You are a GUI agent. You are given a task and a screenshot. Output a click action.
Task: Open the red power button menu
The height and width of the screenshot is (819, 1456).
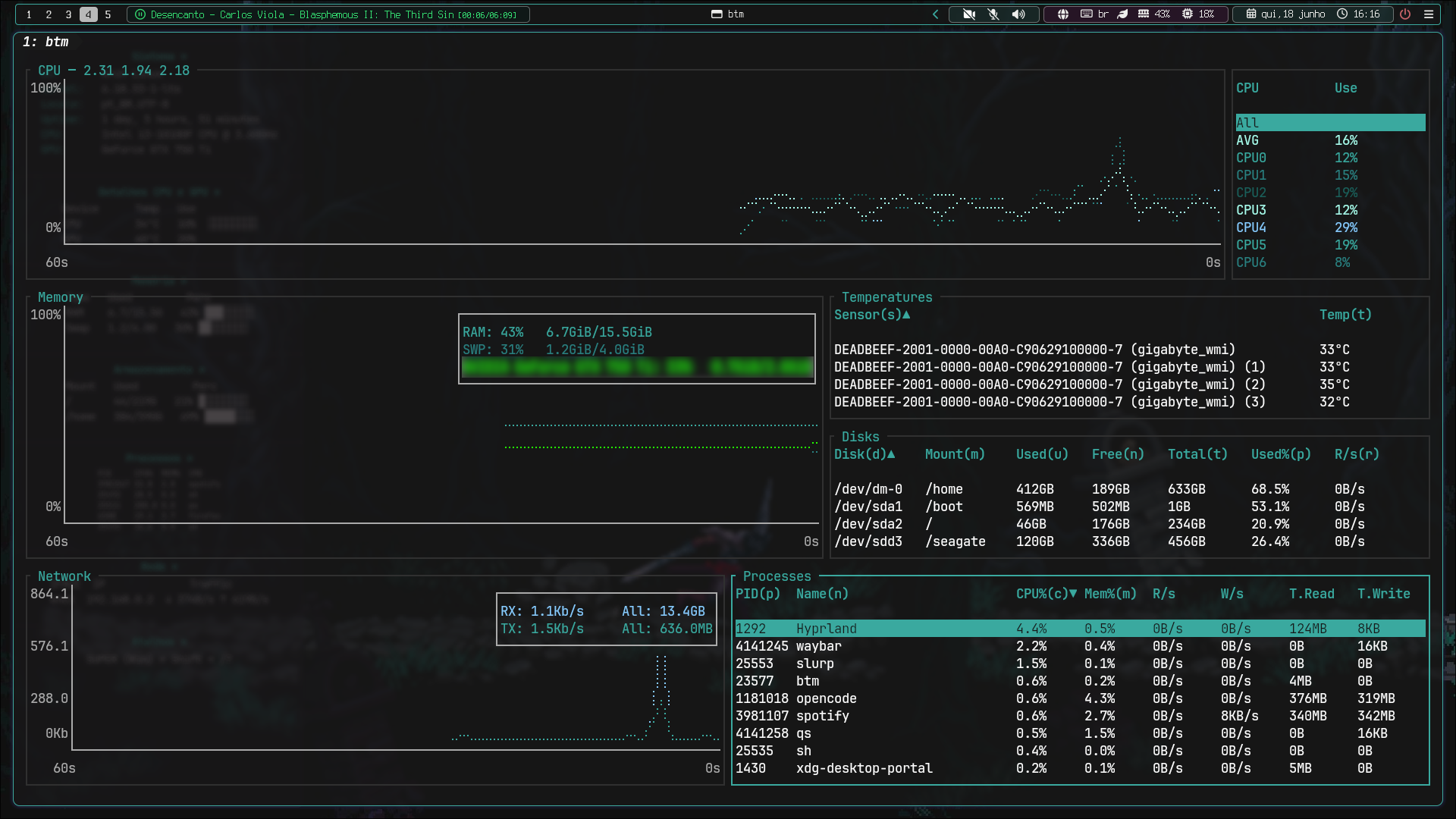pos(1405,14)
